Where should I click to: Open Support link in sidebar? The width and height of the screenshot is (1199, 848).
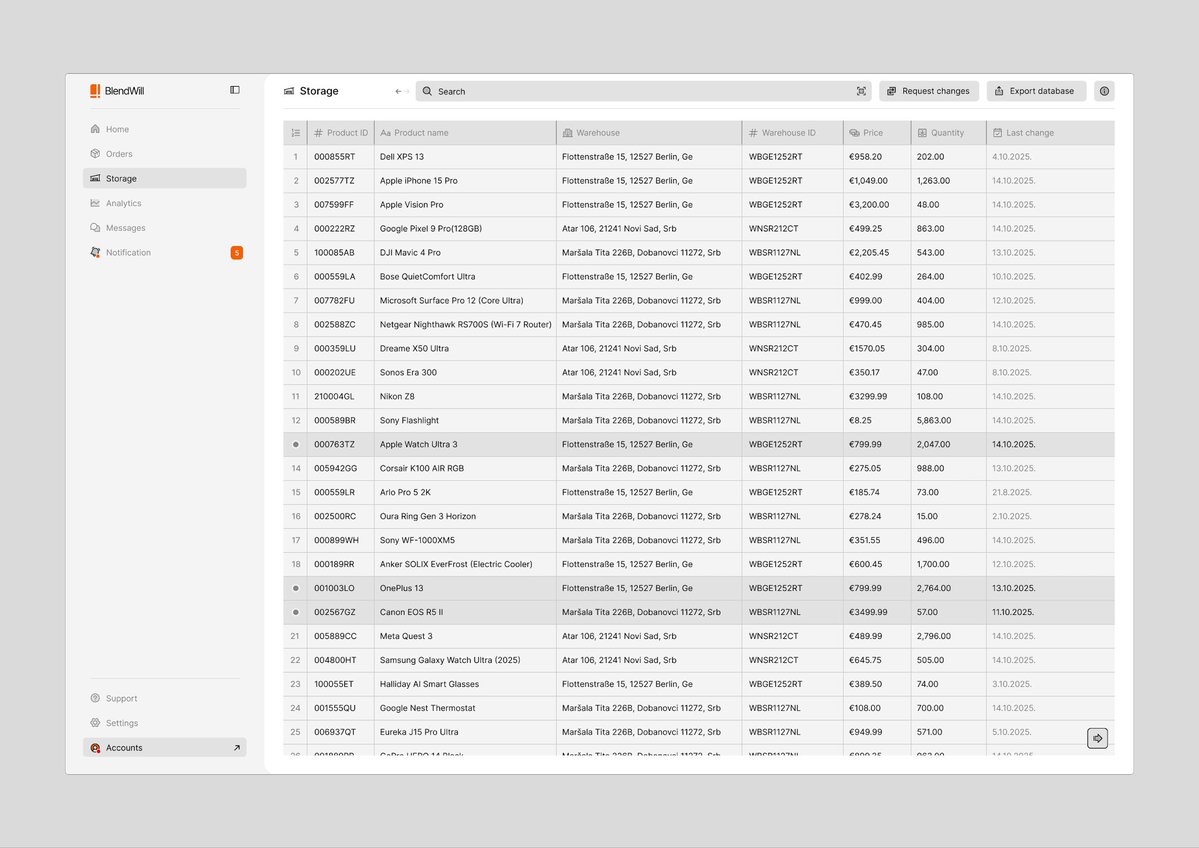[x=164, y=698]
